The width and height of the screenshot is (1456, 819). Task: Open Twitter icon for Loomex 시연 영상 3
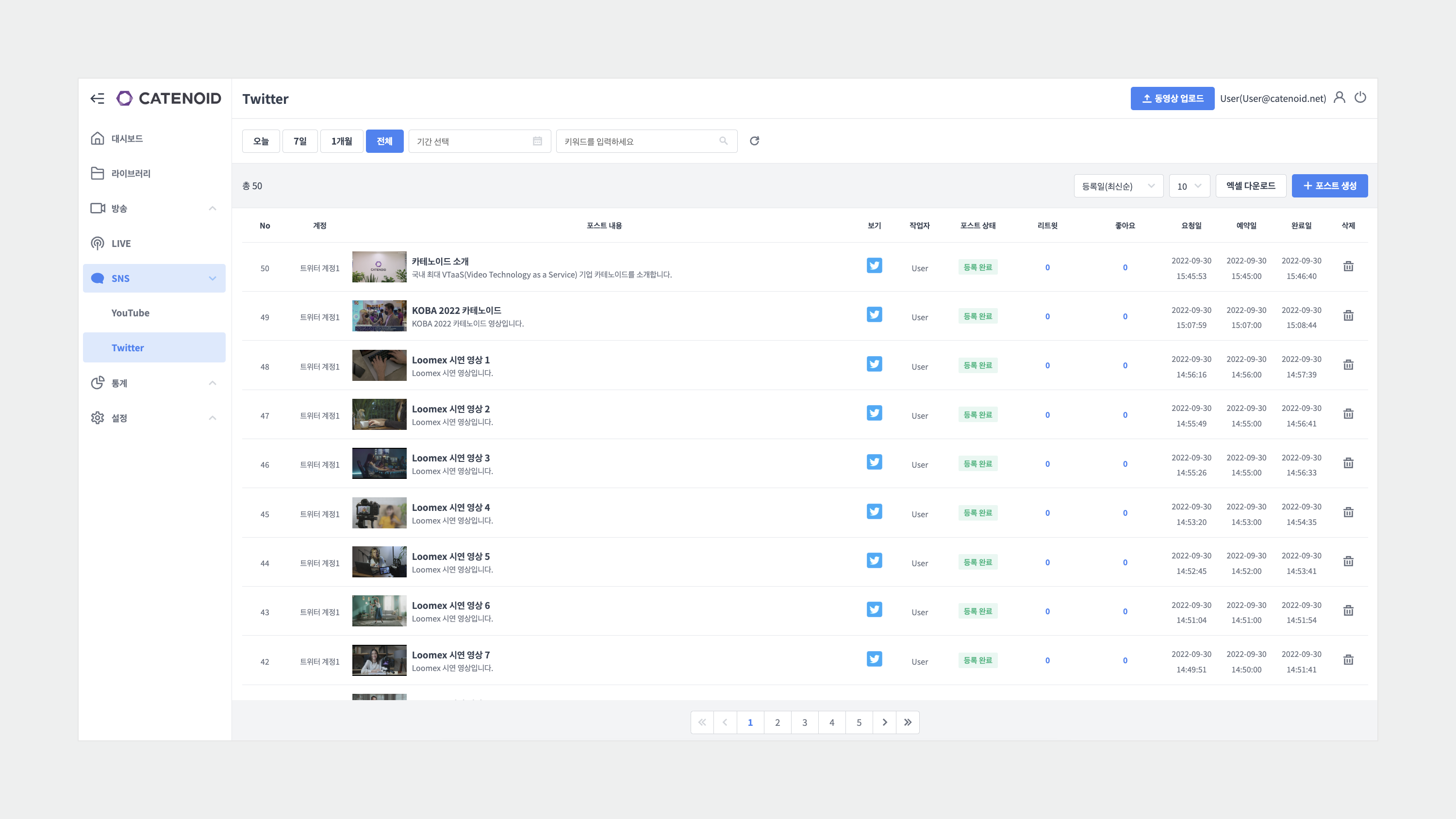pos(874,462)
